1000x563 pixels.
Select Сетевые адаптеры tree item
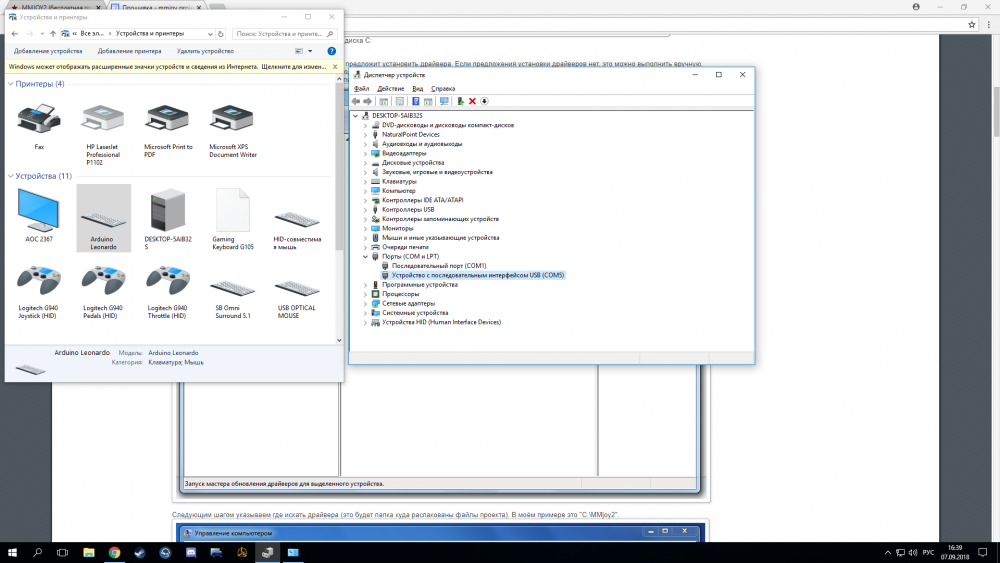pos(408,303)
